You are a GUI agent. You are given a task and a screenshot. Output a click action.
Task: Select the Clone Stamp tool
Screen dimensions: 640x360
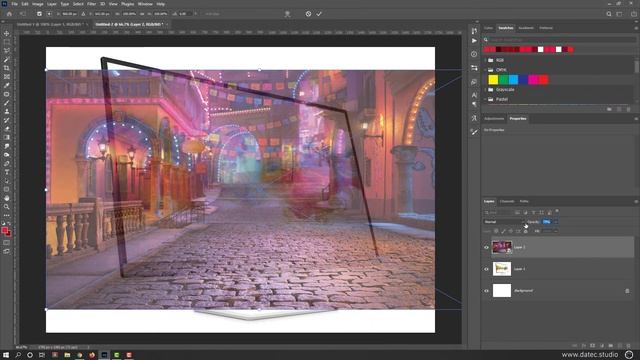pos(7,111)
